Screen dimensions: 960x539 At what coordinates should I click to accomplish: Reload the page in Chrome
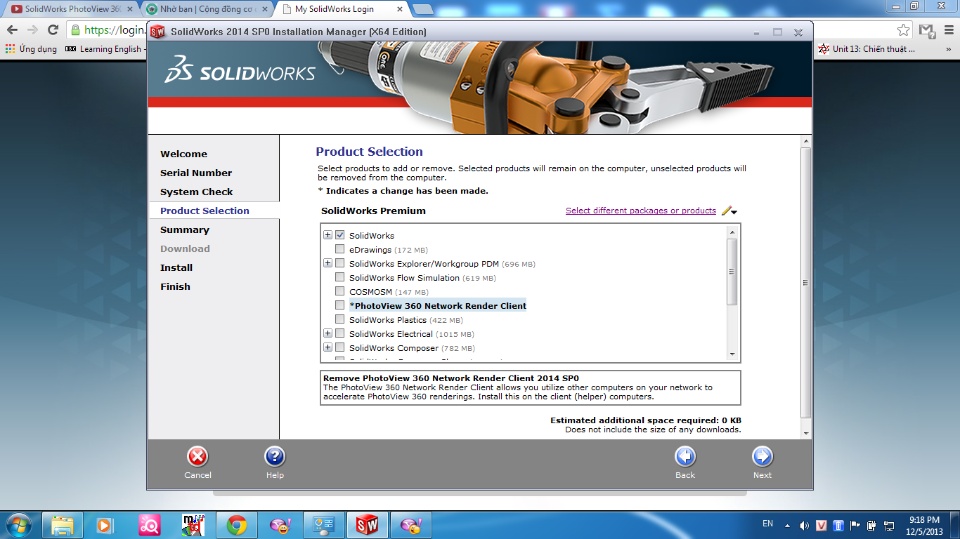coord(53,29)
